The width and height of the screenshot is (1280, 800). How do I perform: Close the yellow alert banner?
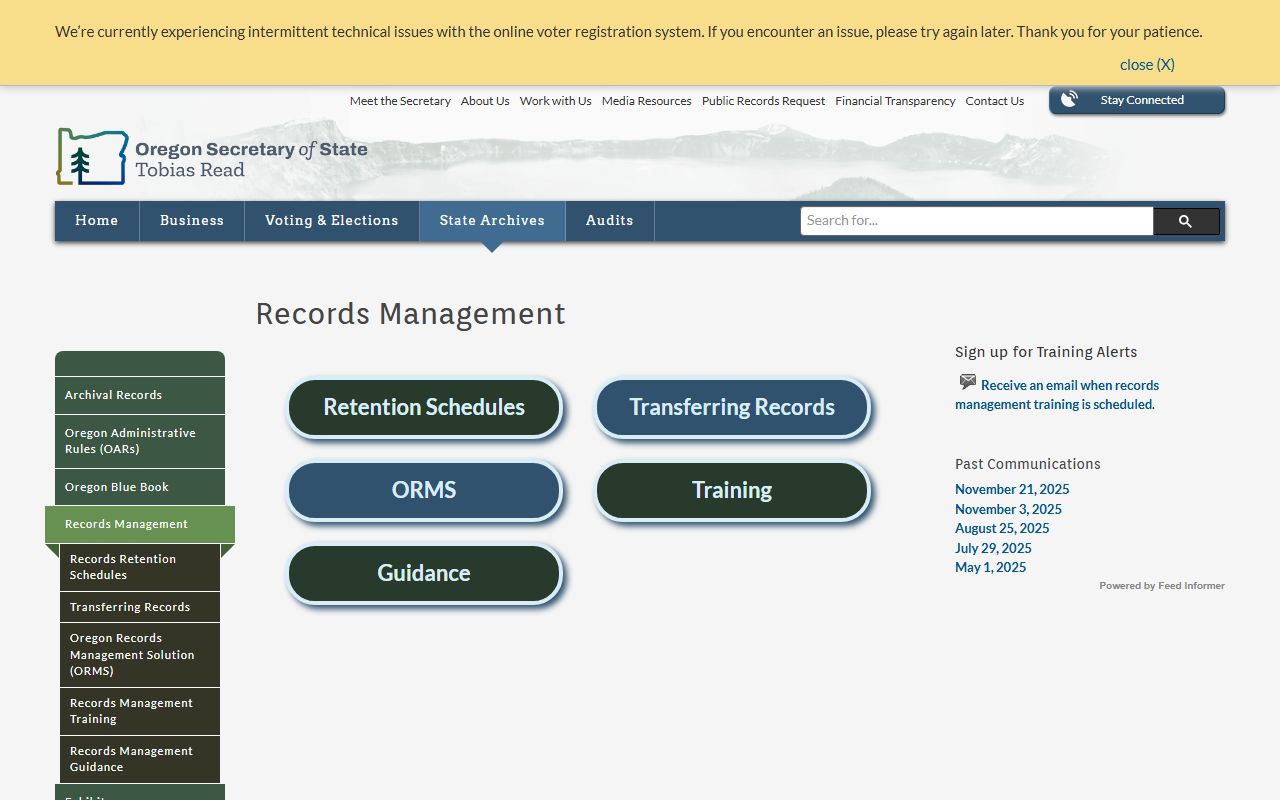click(1147, 64)
